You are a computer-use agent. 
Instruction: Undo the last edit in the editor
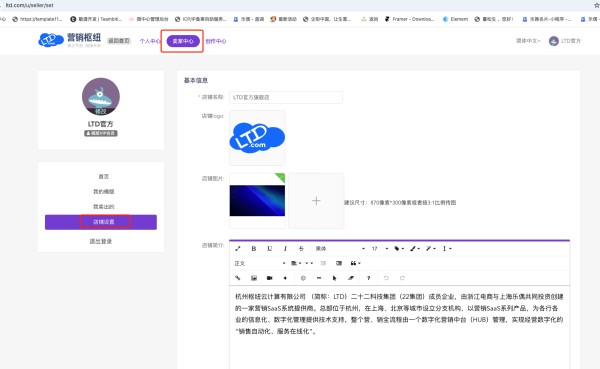(386, 278)
